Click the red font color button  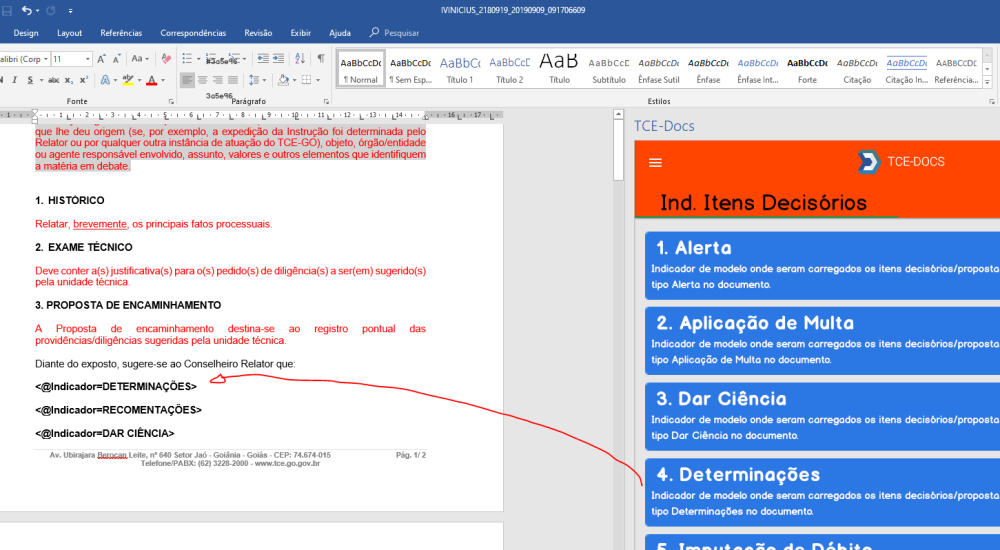(151, 80)
